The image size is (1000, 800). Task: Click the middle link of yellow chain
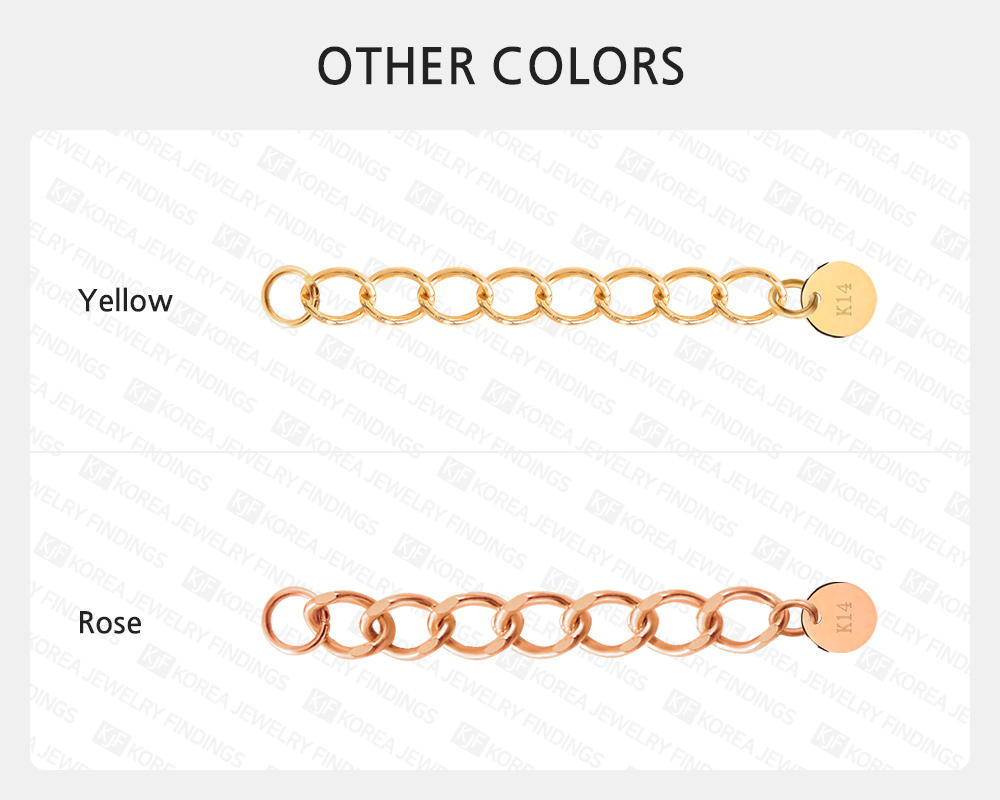coord(515,296)
